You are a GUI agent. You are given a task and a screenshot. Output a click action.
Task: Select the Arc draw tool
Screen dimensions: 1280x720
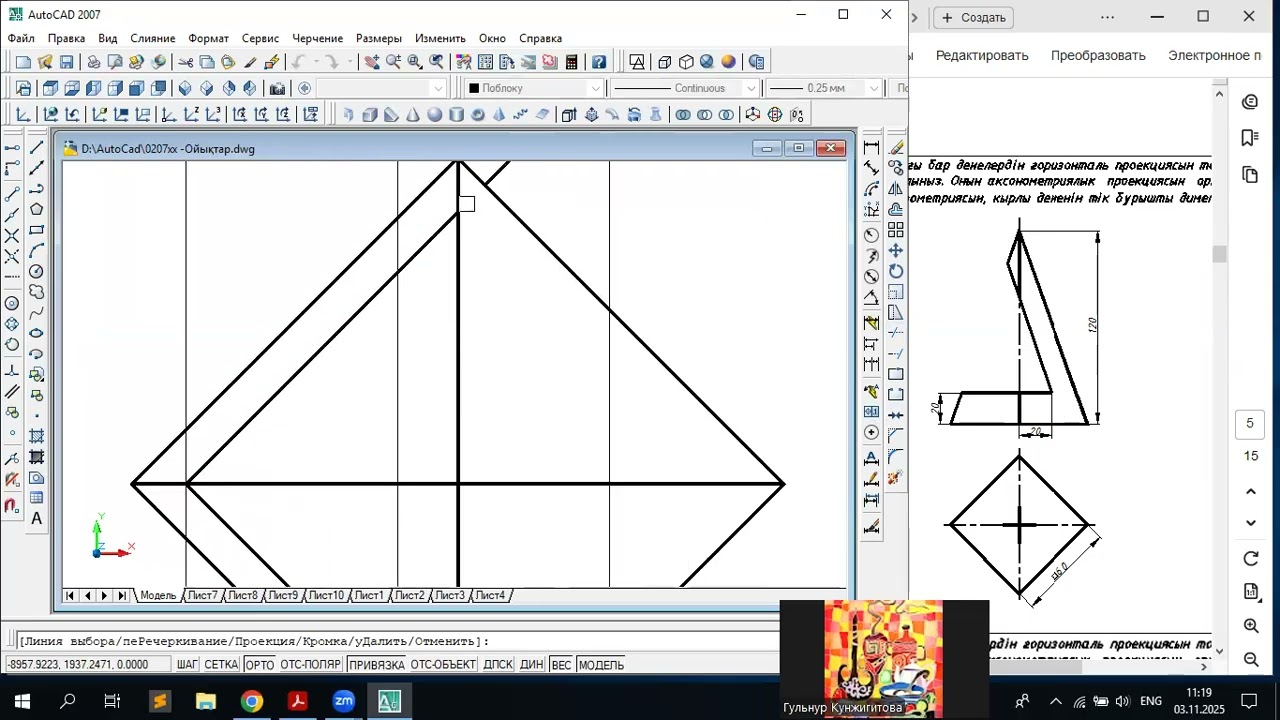pos(36,250)
